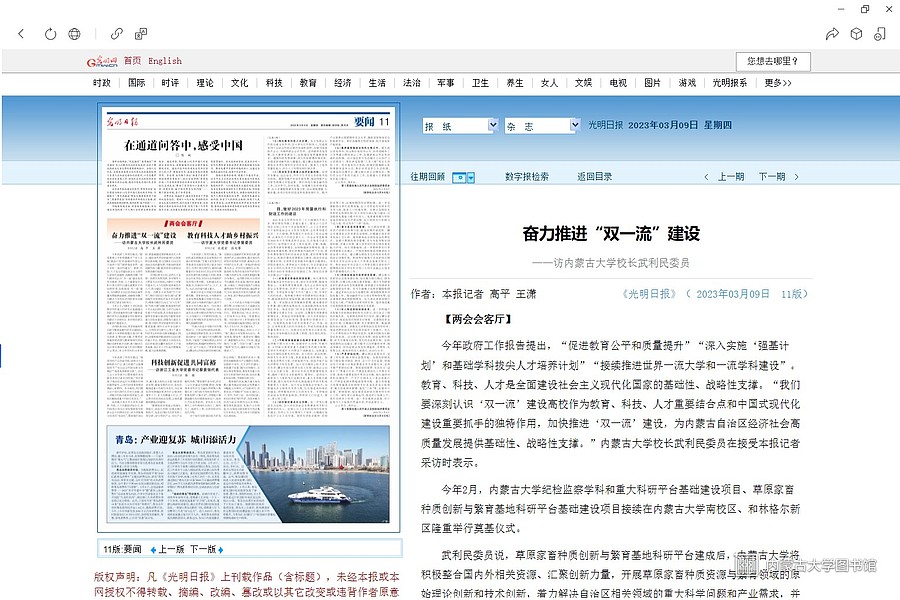
Task: Open the 女人 section
Action: coord(549,83)
